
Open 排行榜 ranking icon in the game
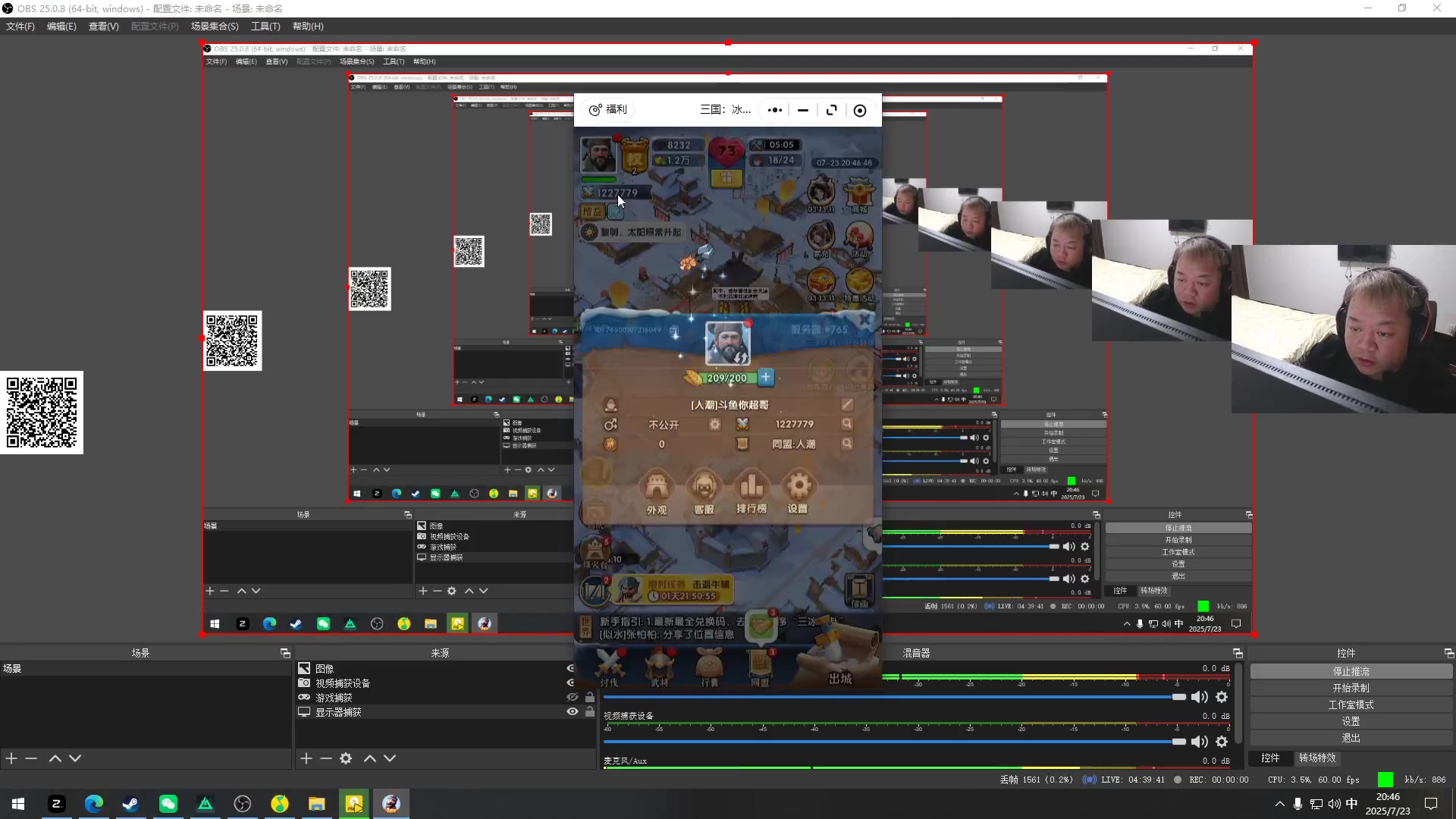tap(752, 492)
